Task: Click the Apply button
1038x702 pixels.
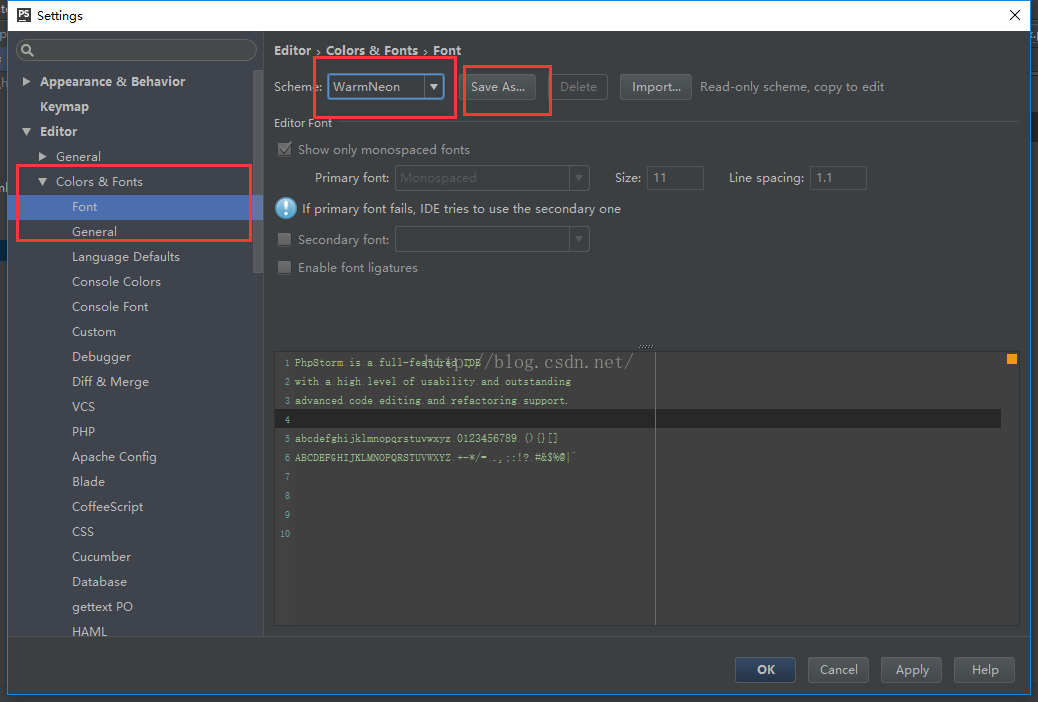Action: pyautogui.click(x=912, y=670)
